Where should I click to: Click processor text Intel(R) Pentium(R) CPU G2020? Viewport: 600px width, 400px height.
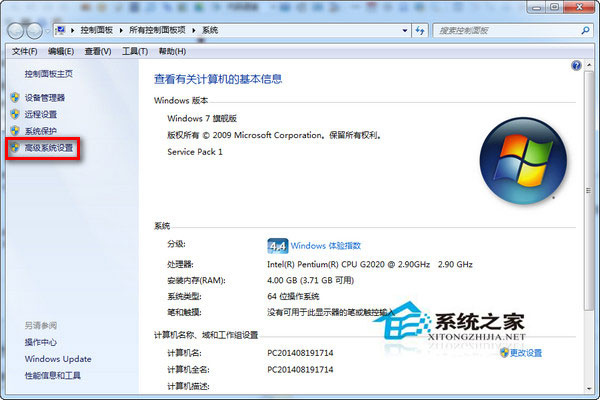click(x=326, y=264)
